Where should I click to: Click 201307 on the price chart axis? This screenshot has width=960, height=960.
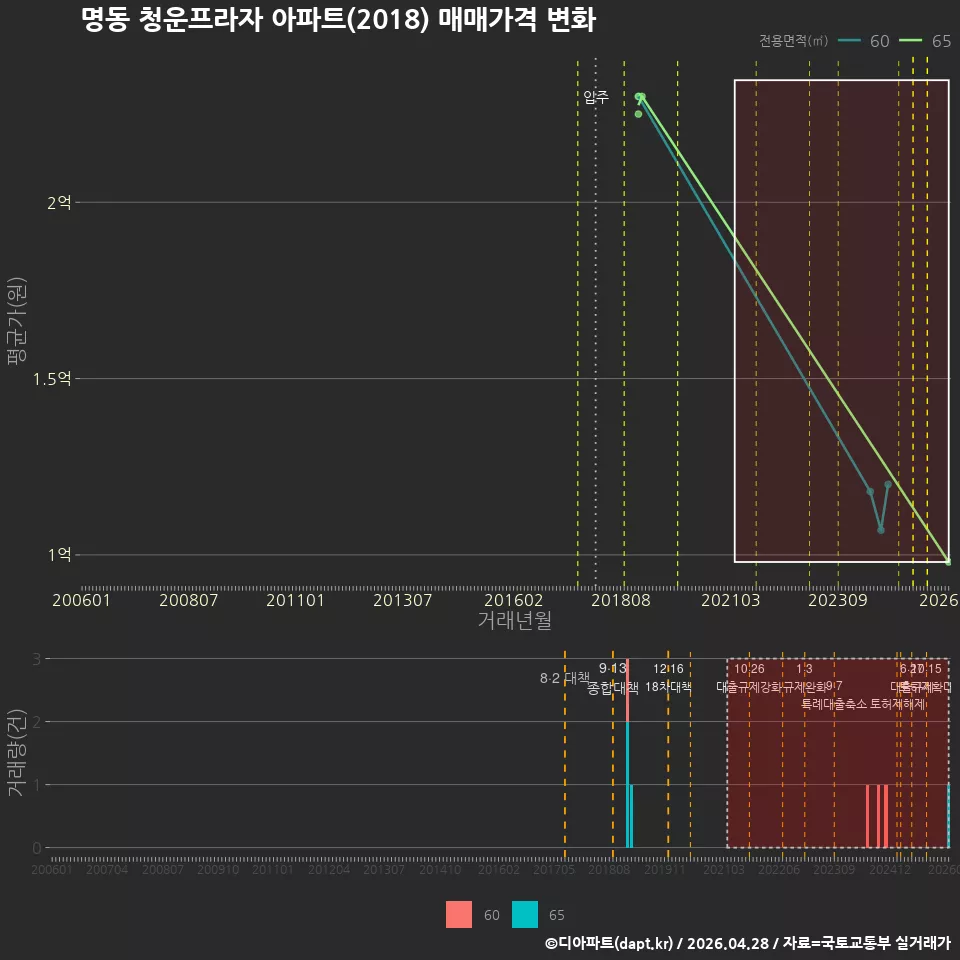click(x=402, y=600)
